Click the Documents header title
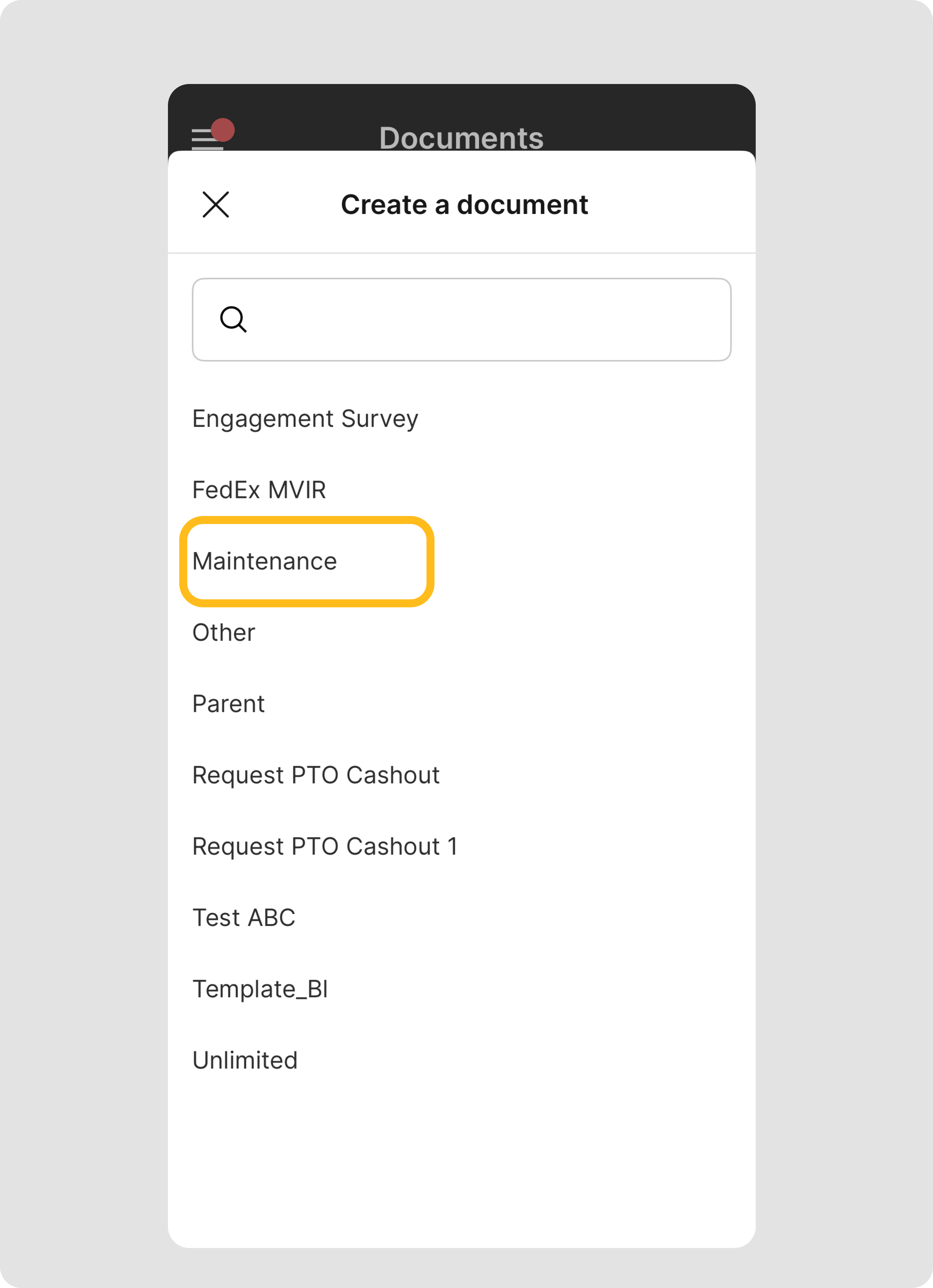Screen dimensions: 933x1288 [461, 137]
